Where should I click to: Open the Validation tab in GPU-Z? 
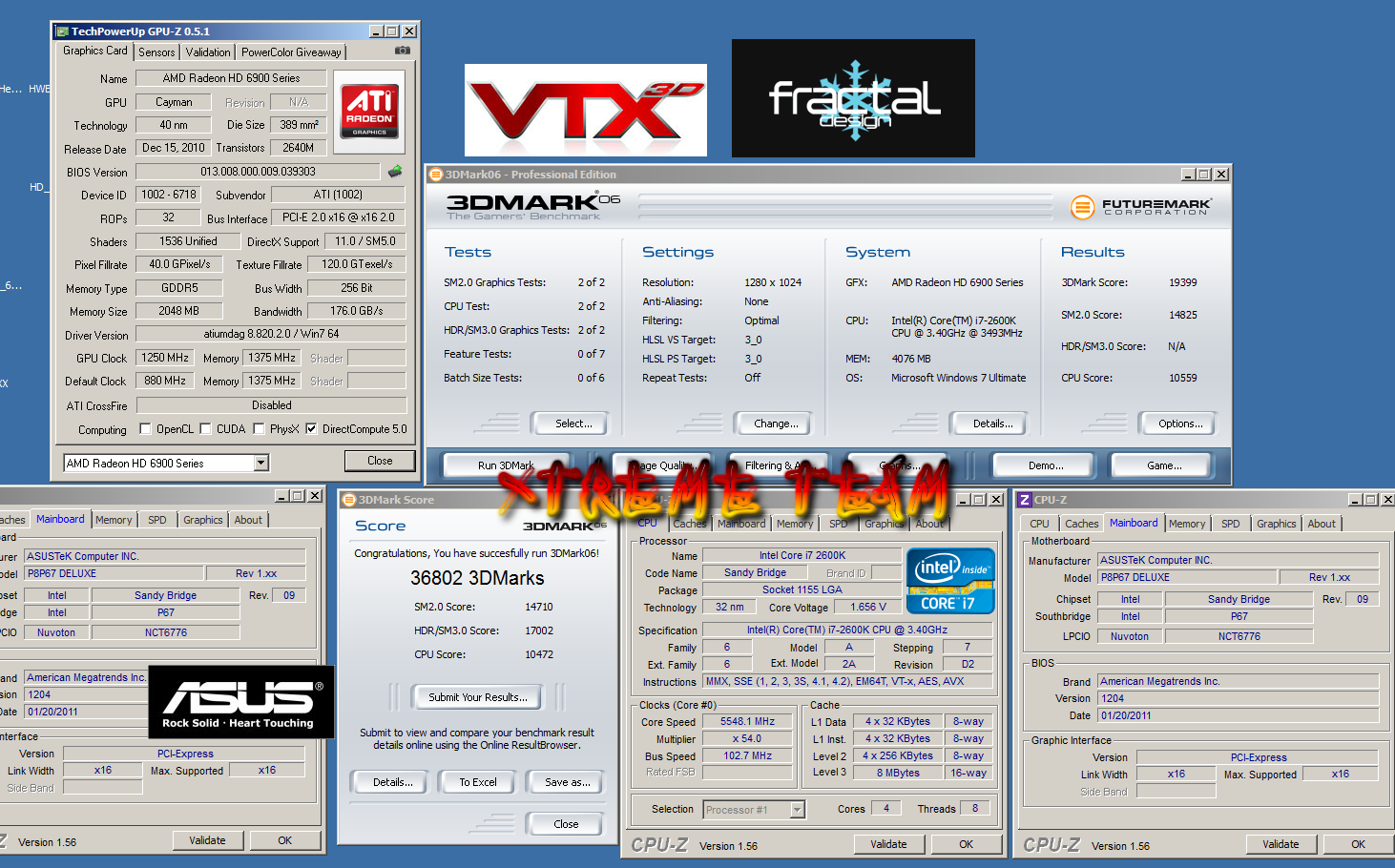208,52
